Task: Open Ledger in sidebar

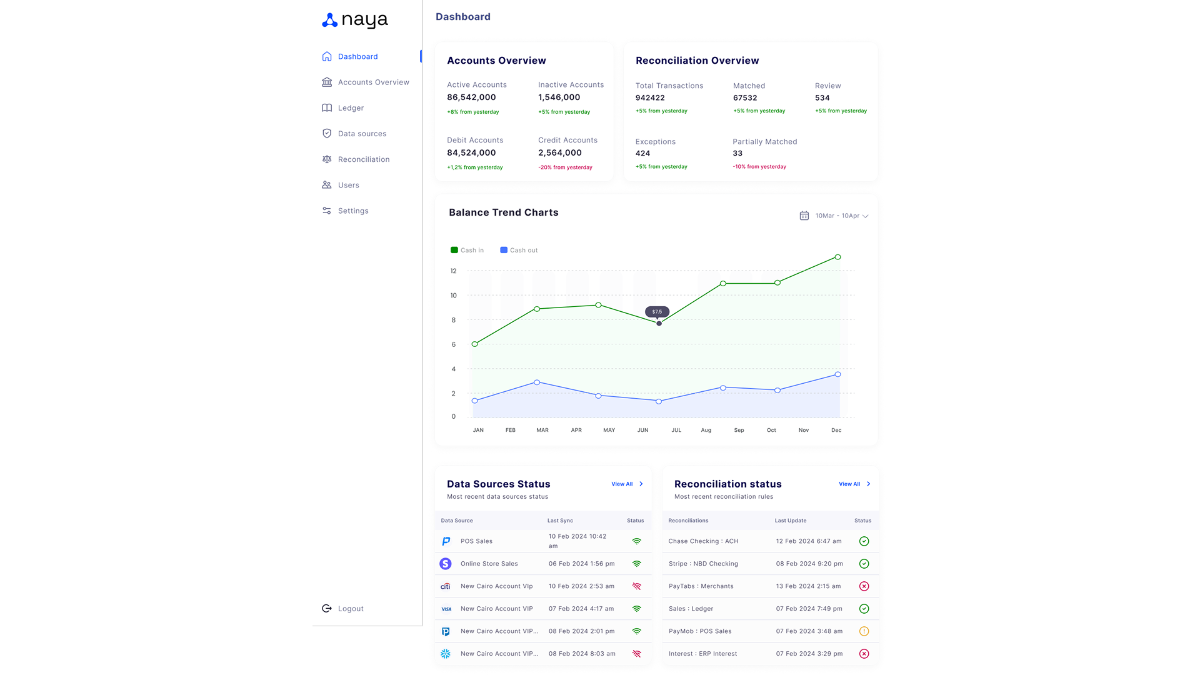Action: (x=351, y=108)
